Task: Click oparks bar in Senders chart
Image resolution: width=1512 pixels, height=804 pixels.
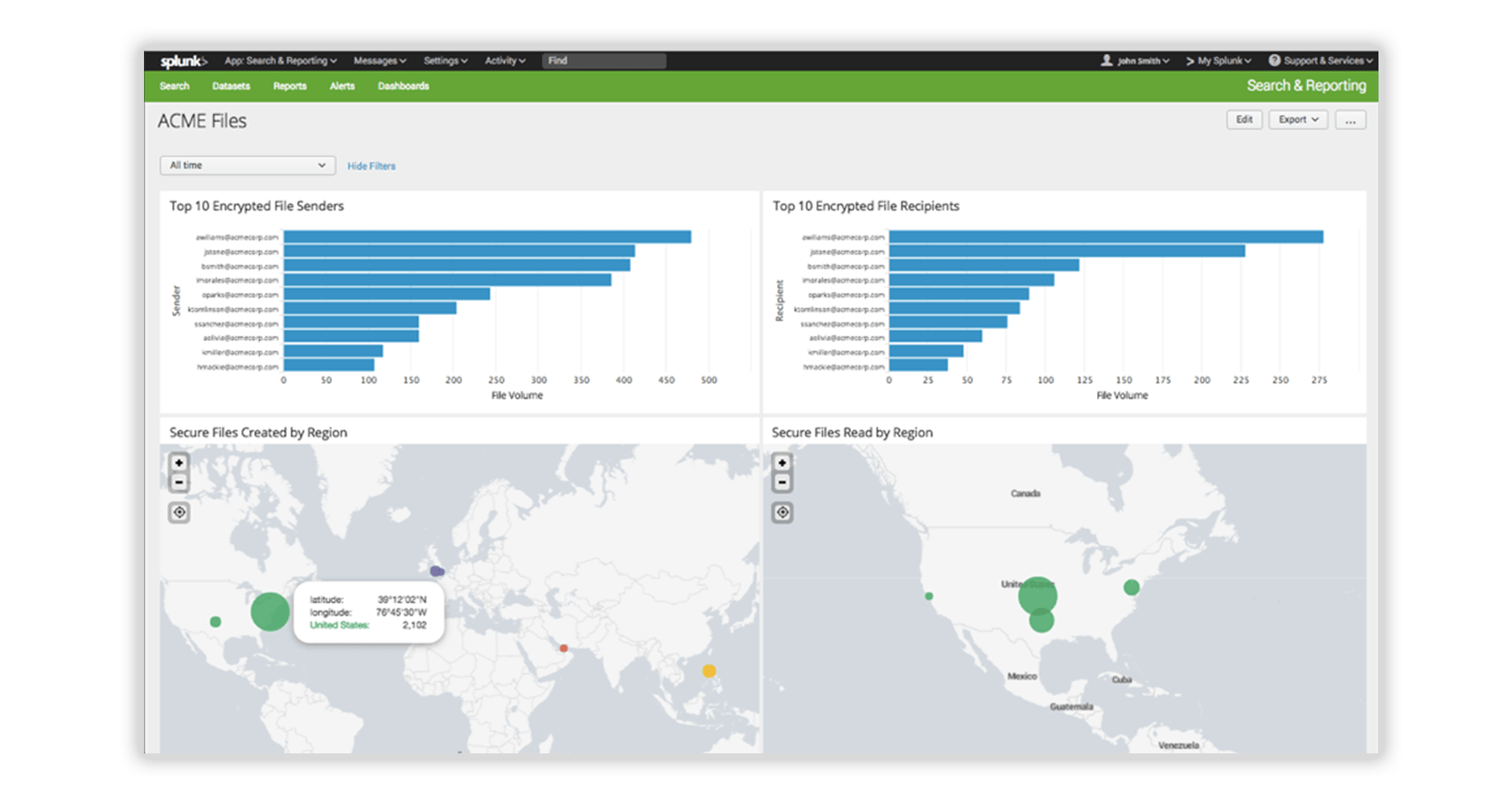Action: click(387, 294)
